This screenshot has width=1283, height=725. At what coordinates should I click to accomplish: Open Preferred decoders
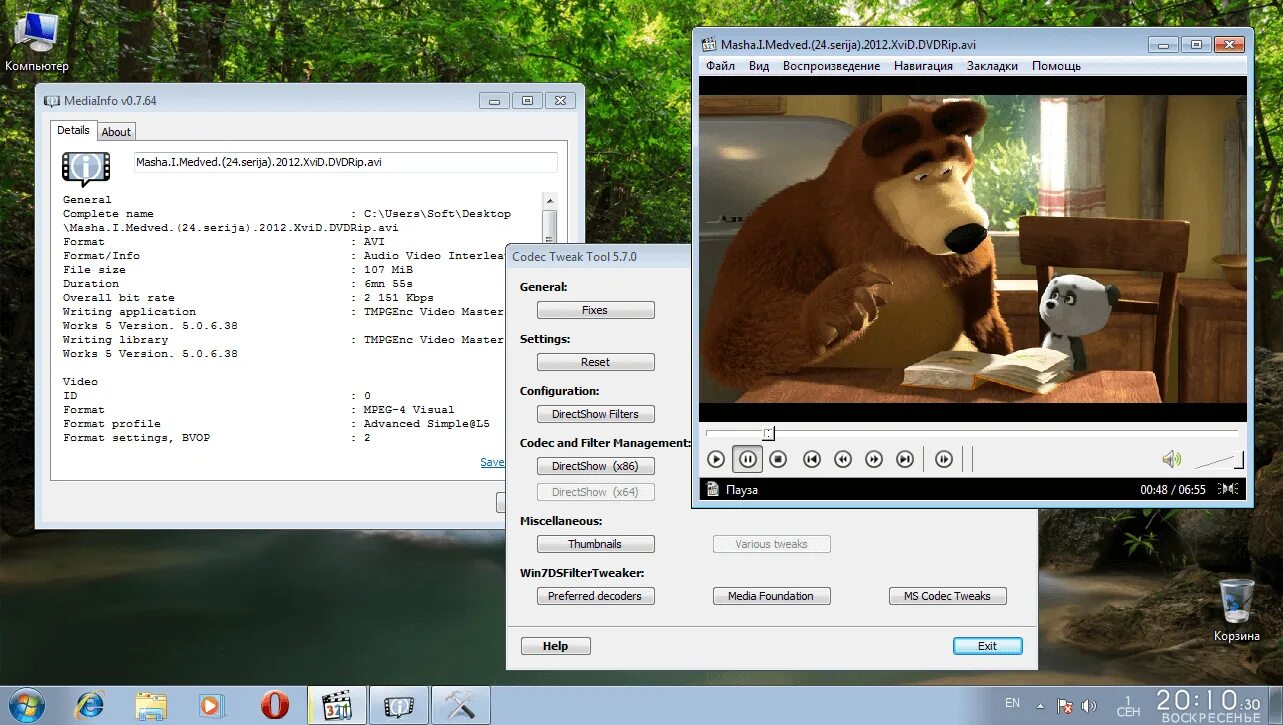tap(596, 596)
